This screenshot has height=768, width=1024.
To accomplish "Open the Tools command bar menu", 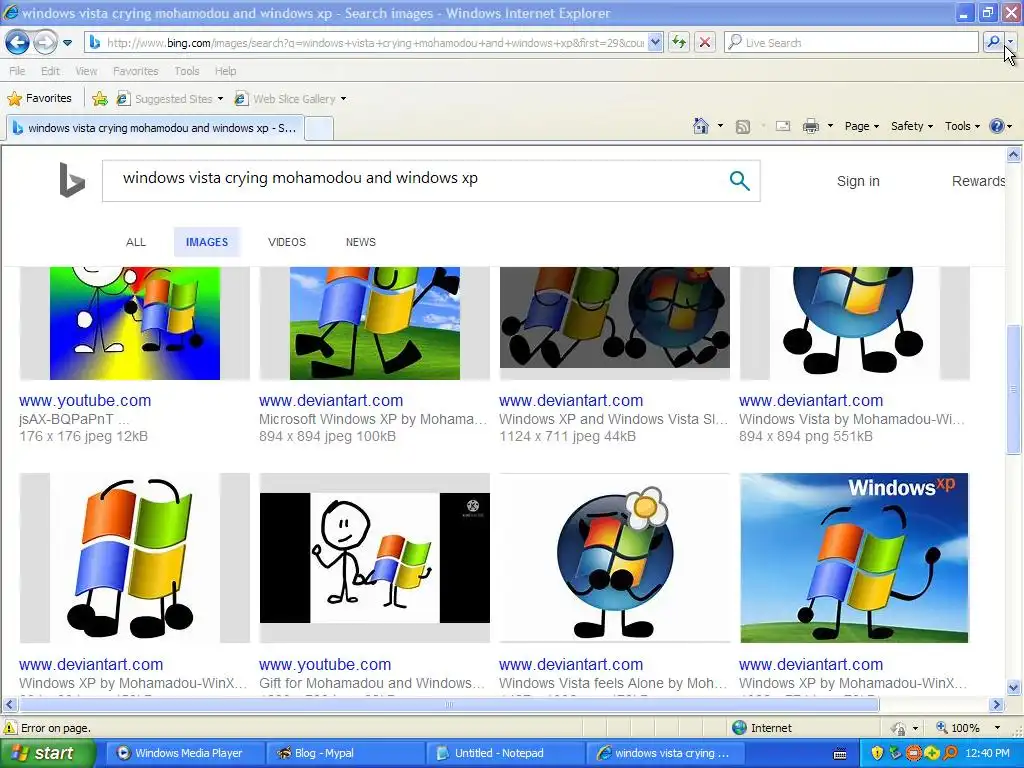I will [x=962, y=126].
